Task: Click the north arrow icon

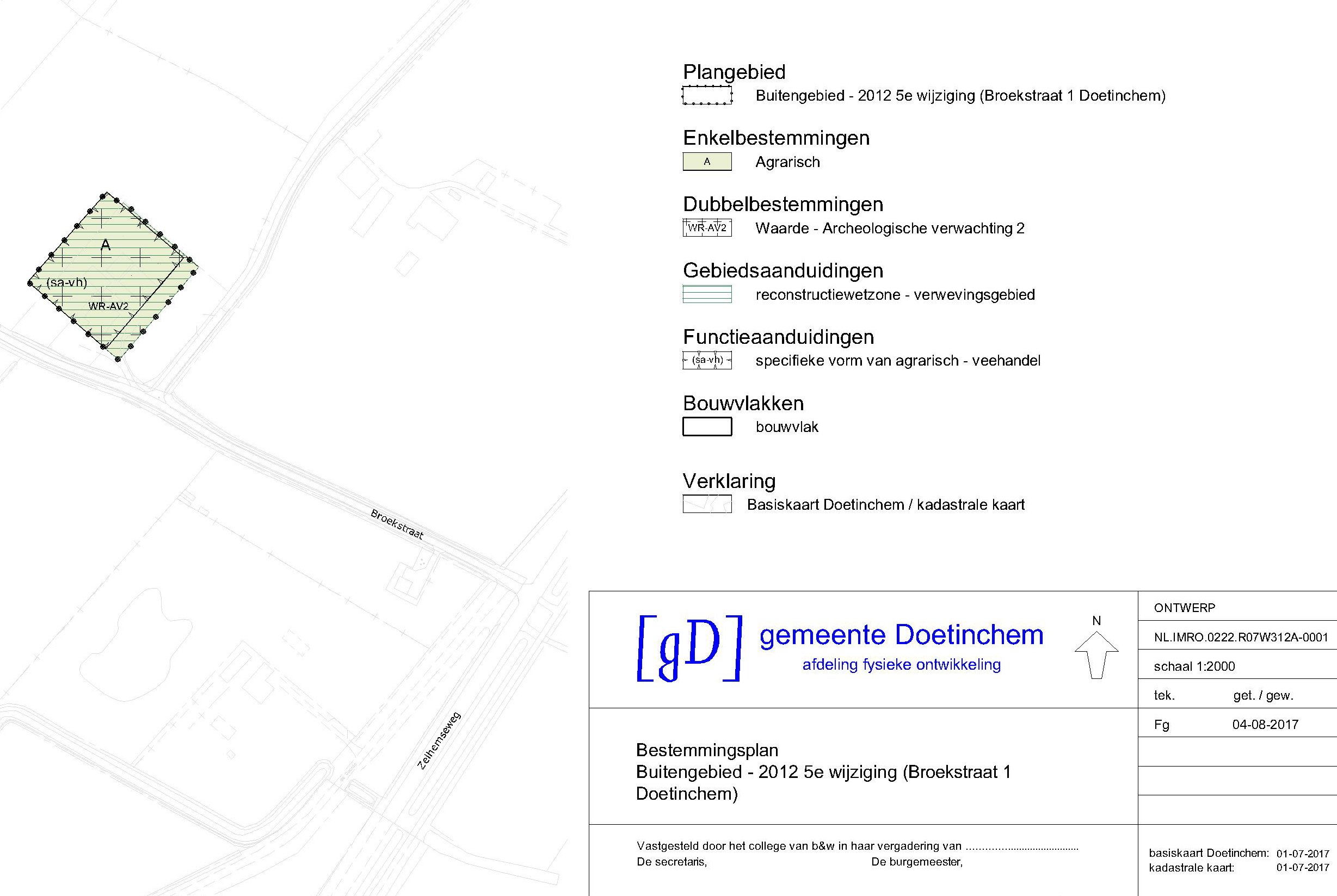Action: click(1096, 654)
